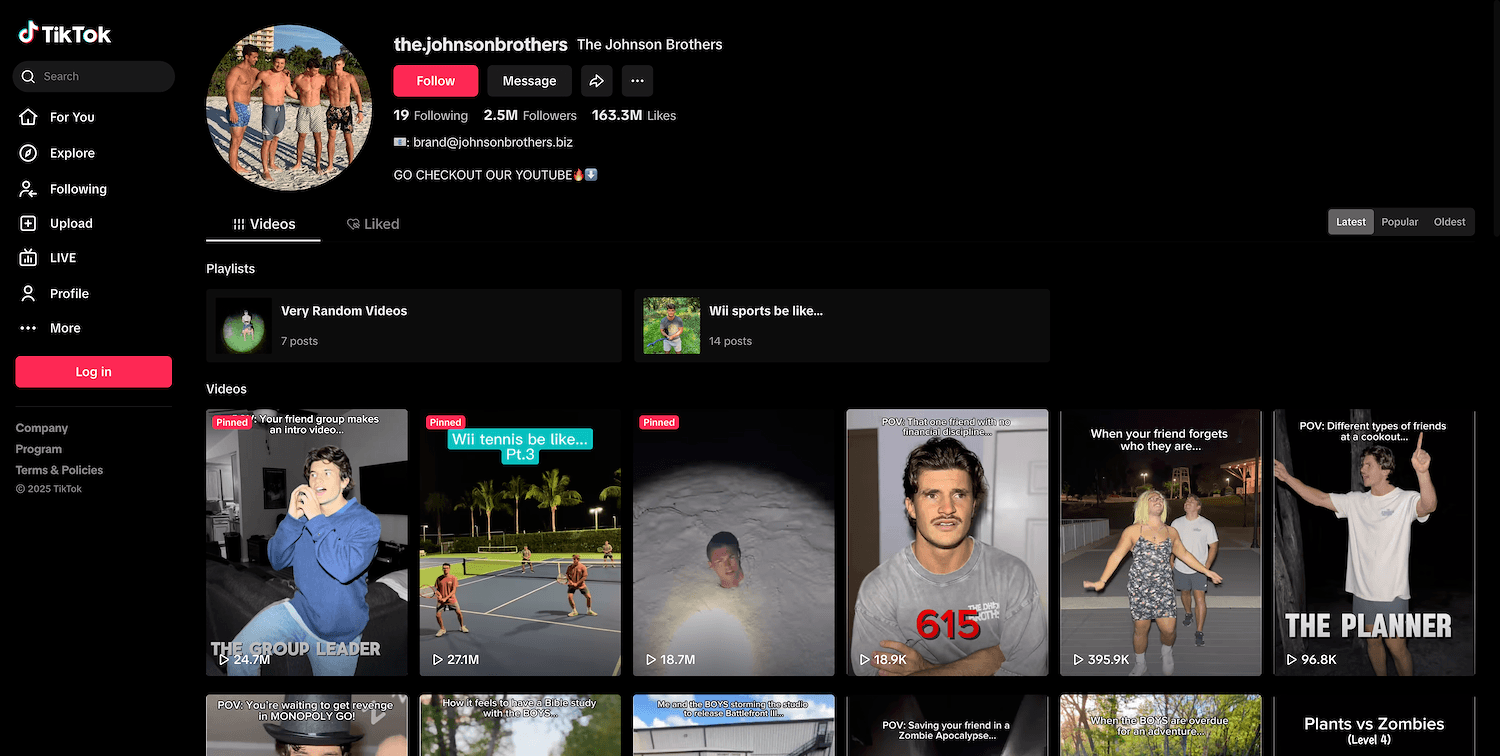This screenshot has height=756, width=1500.
Task: Expand the Company footer section
Action: pyautogui.click(x=42, y=428)
